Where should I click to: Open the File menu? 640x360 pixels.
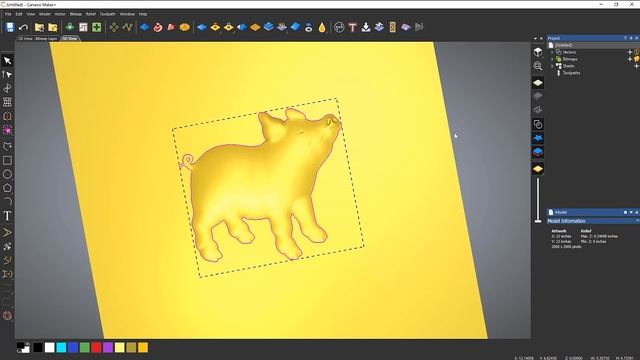(8, 14)
